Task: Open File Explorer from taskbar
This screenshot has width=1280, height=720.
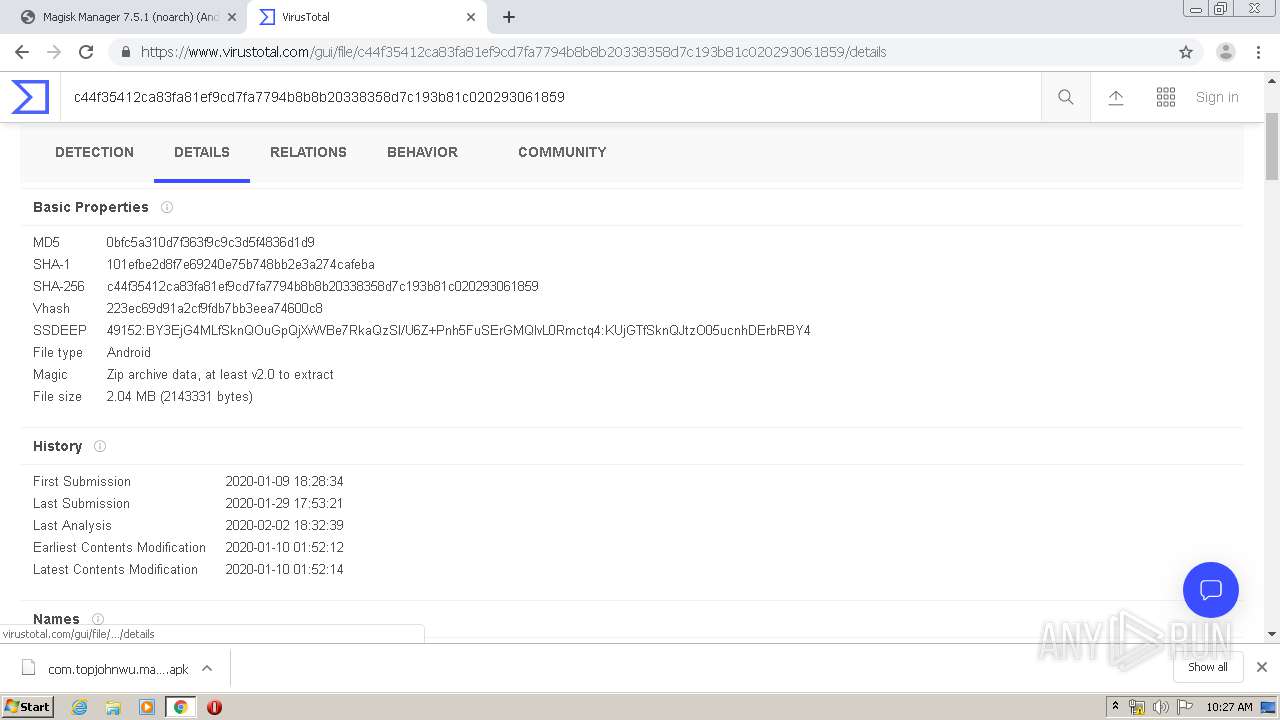Action: (113, 707)
